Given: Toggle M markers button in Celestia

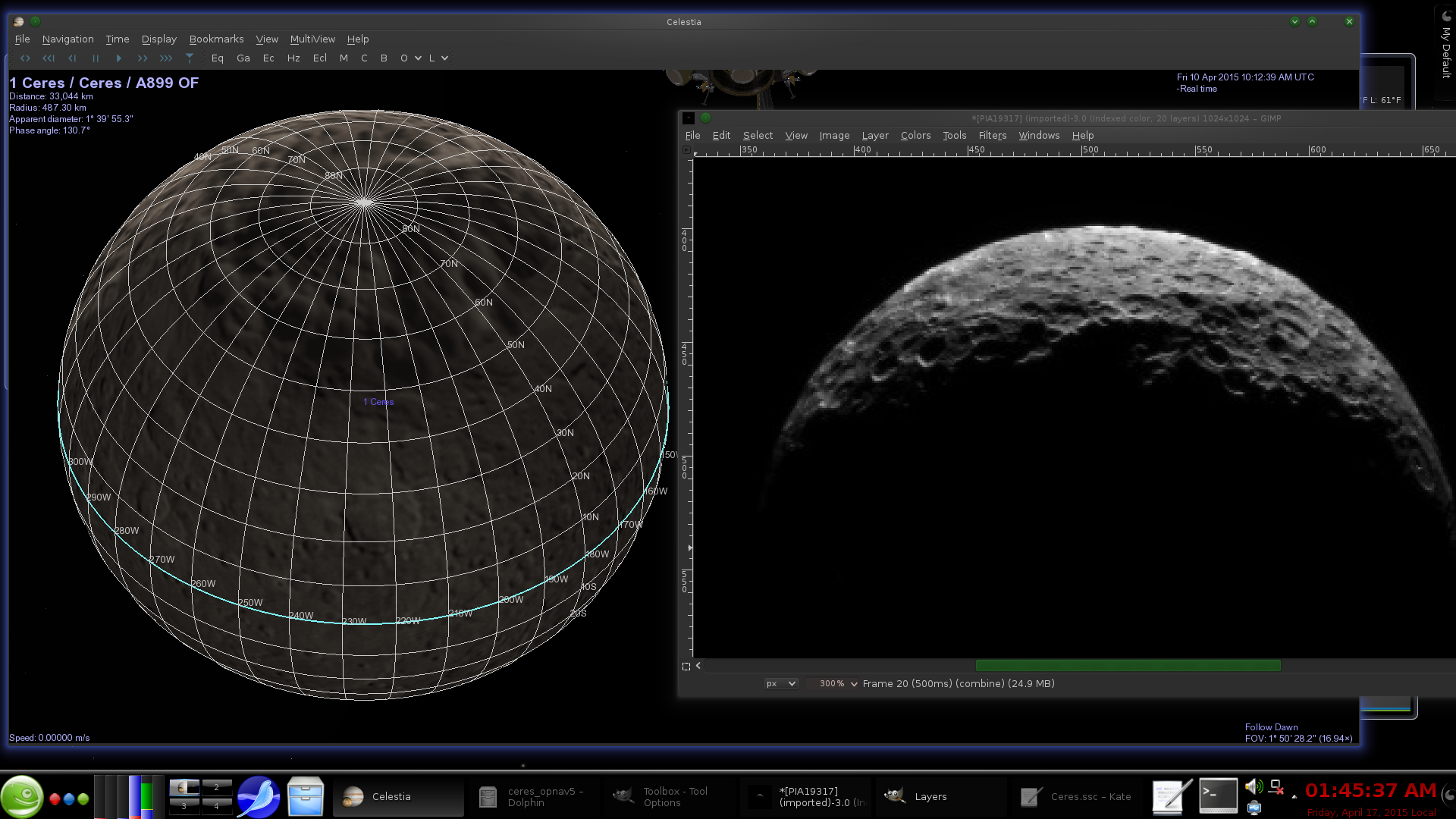Looking at the screenshot, I should (x=344, y=58).
